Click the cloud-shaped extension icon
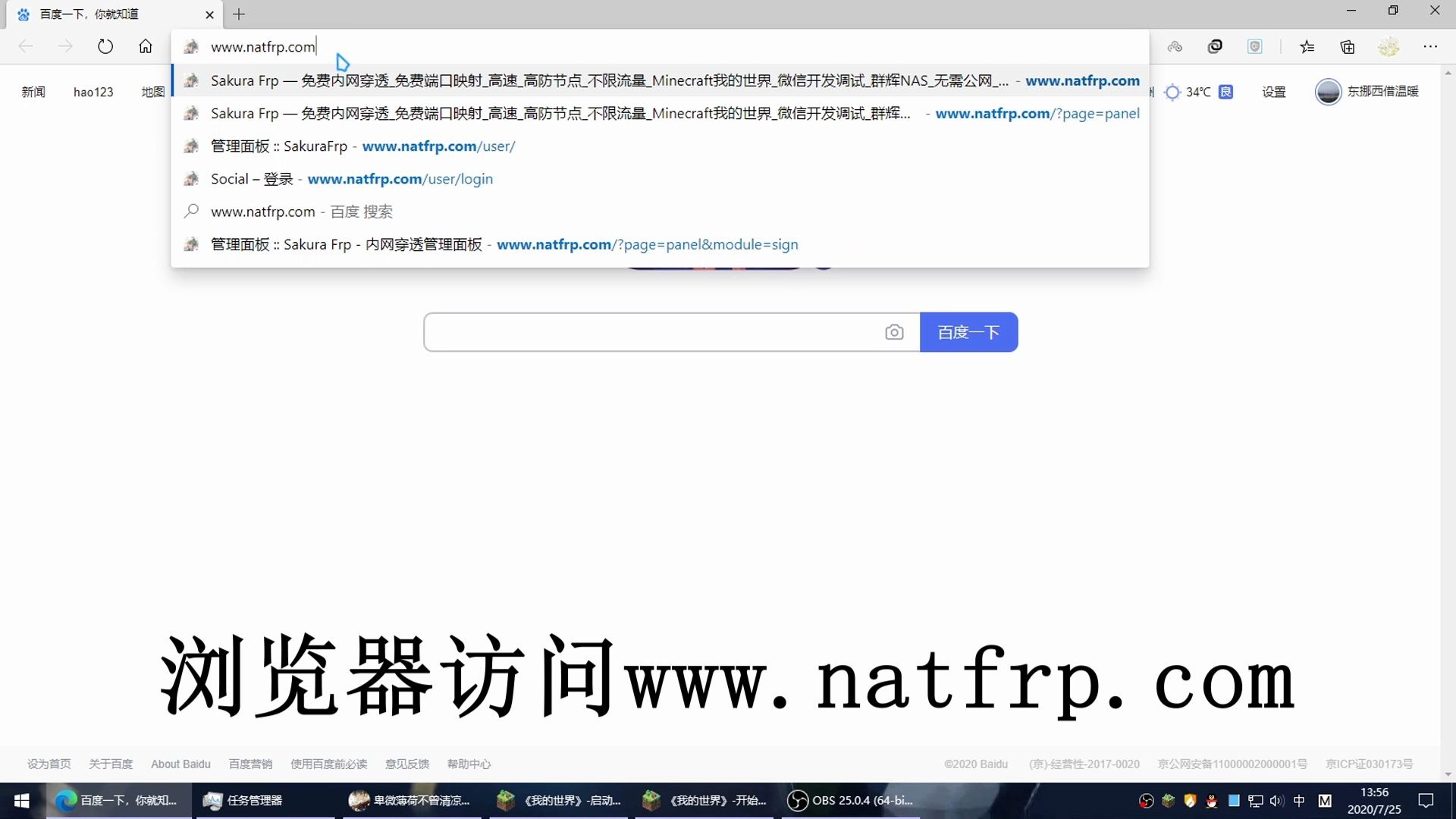 pyautogui.click(x=1175, y=47)
